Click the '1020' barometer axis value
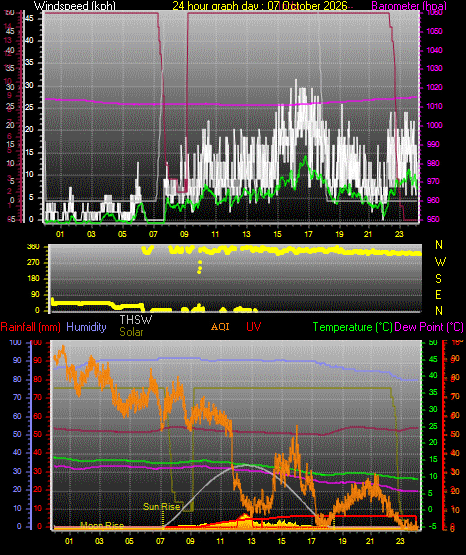 [x=434, y=87]
